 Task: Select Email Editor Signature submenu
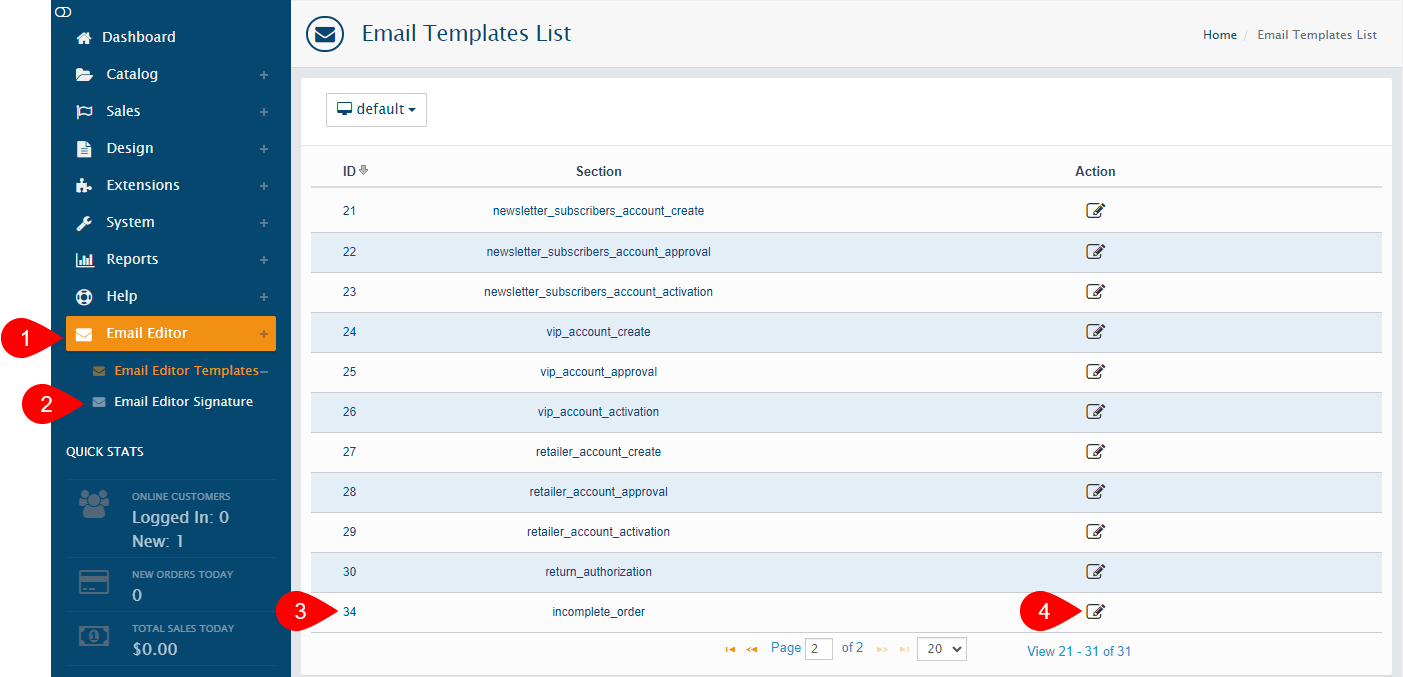[183, 402]
